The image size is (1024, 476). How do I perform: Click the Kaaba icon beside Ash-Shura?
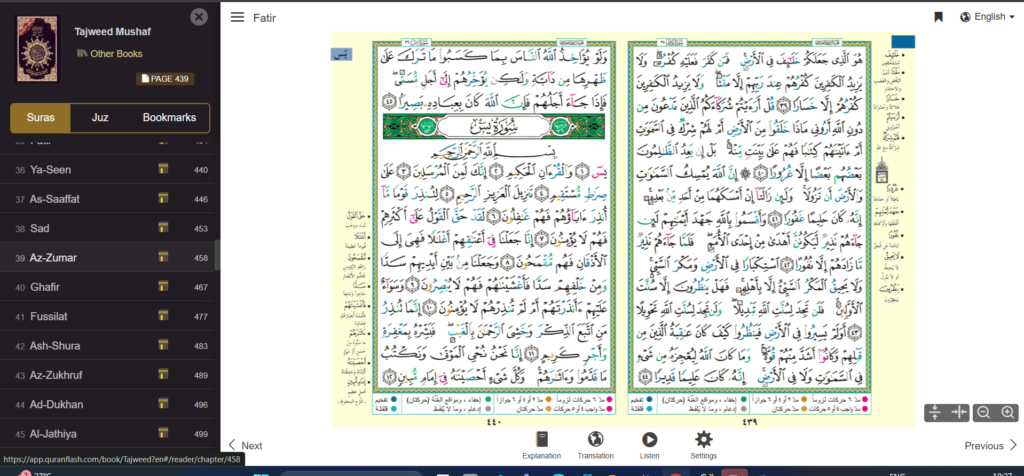click(x=163, y=346)
